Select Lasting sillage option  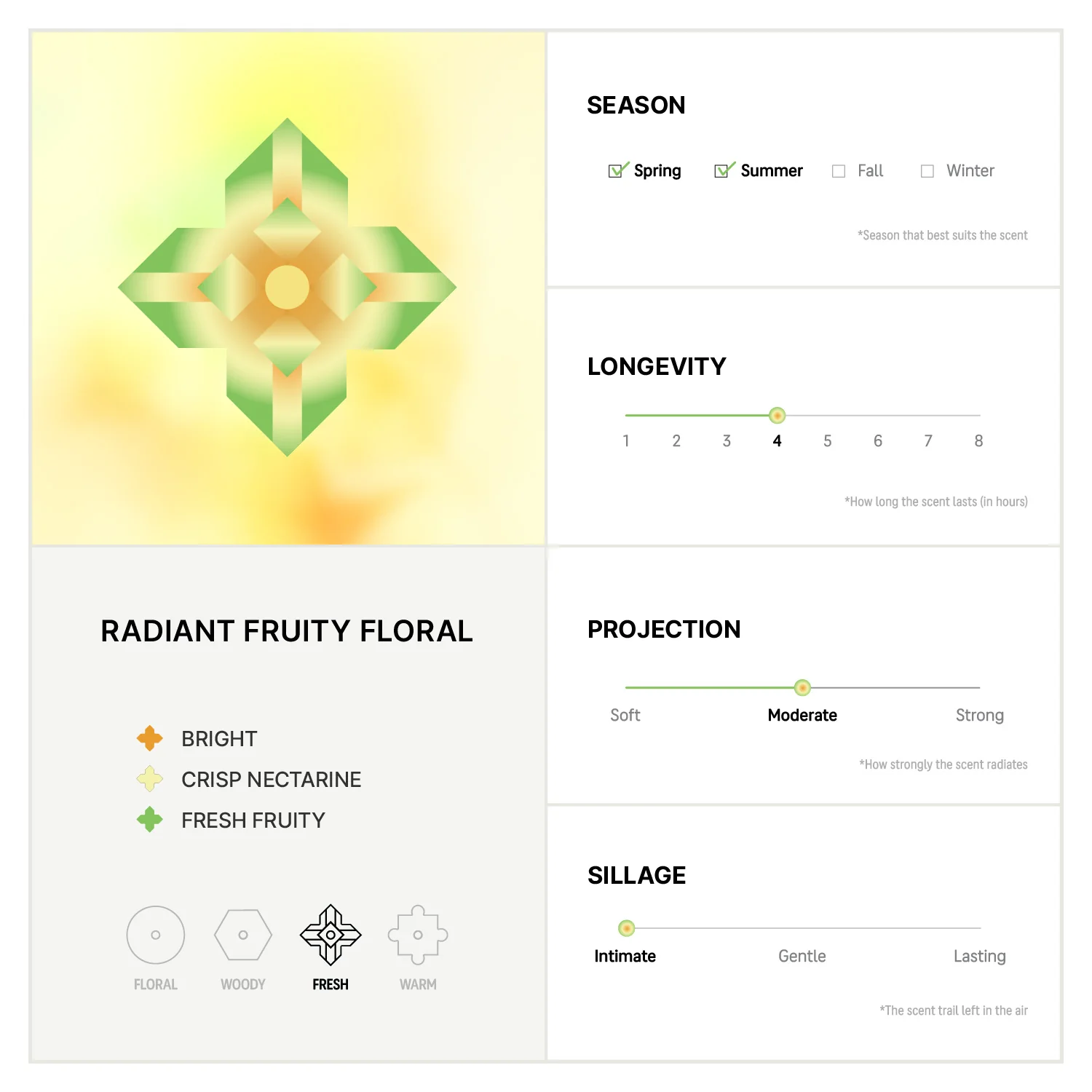pos(980,957)
